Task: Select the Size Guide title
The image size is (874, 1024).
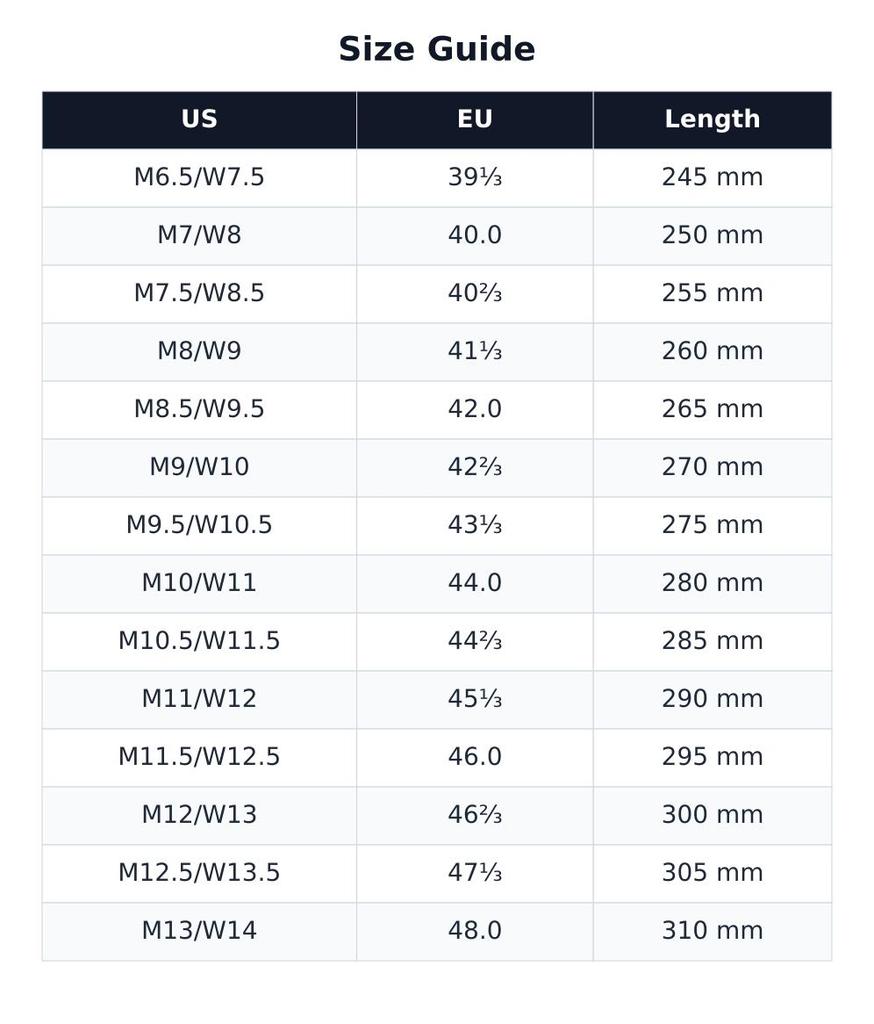Action: coord(437,49)
